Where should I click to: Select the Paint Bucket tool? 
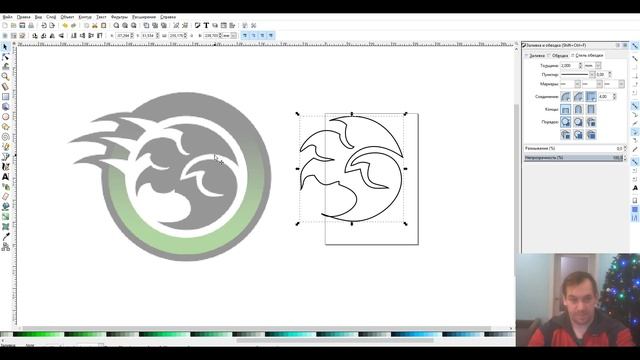[x=5, y=207]
